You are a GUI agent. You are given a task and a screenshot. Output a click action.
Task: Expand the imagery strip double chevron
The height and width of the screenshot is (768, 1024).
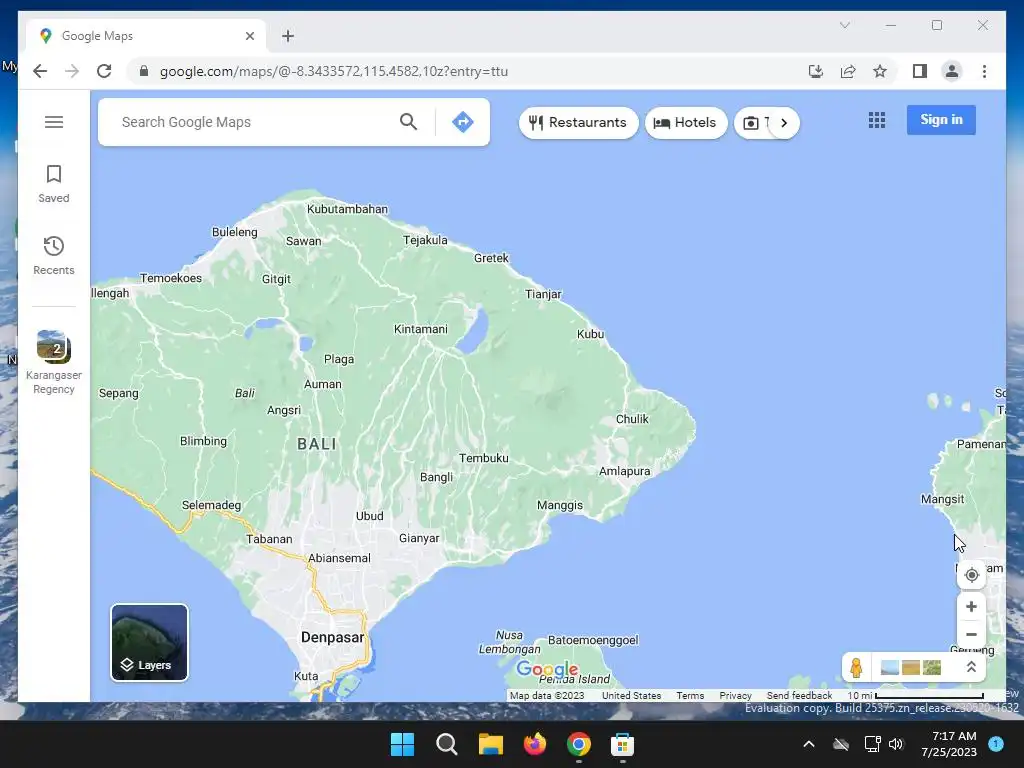(x=970, y=667)
